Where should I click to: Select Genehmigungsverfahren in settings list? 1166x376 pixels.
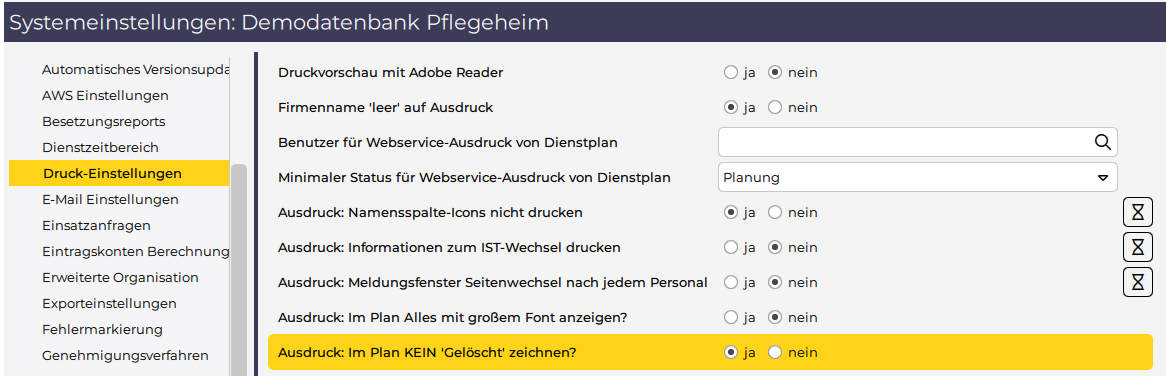125,355
